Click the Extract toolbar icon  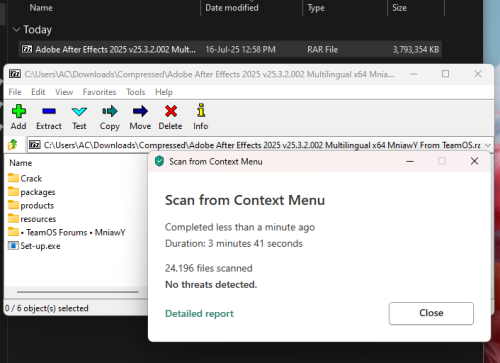[49, 111]
